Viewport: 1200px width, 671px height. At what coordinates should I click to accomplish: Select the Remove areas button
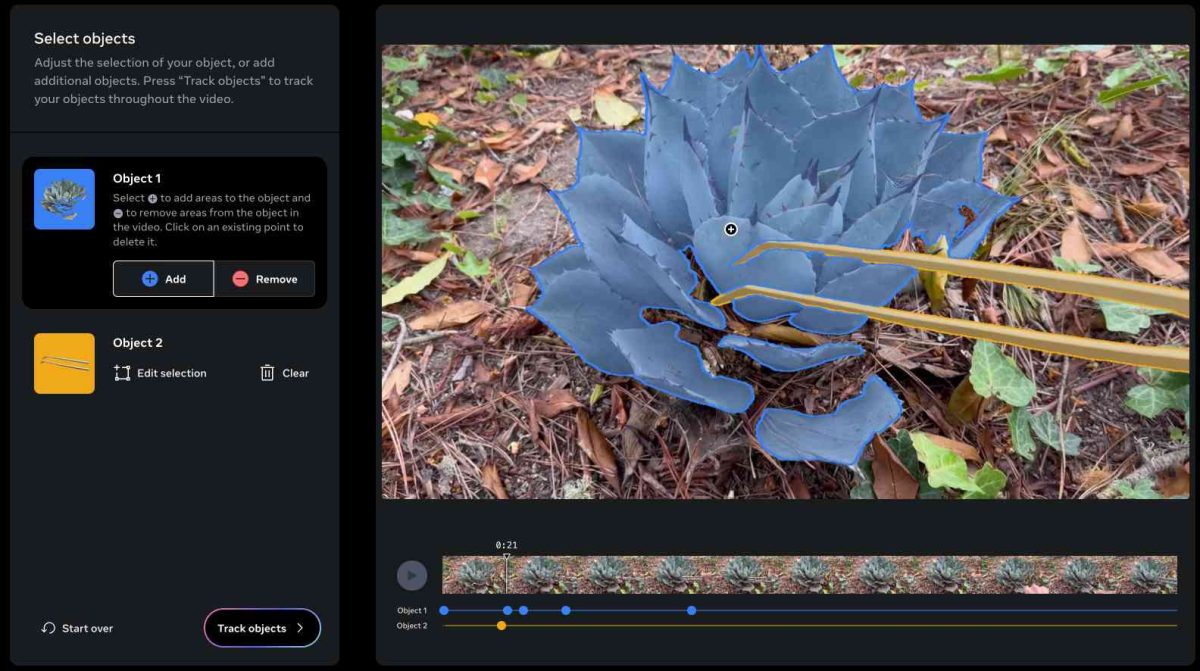265,279
